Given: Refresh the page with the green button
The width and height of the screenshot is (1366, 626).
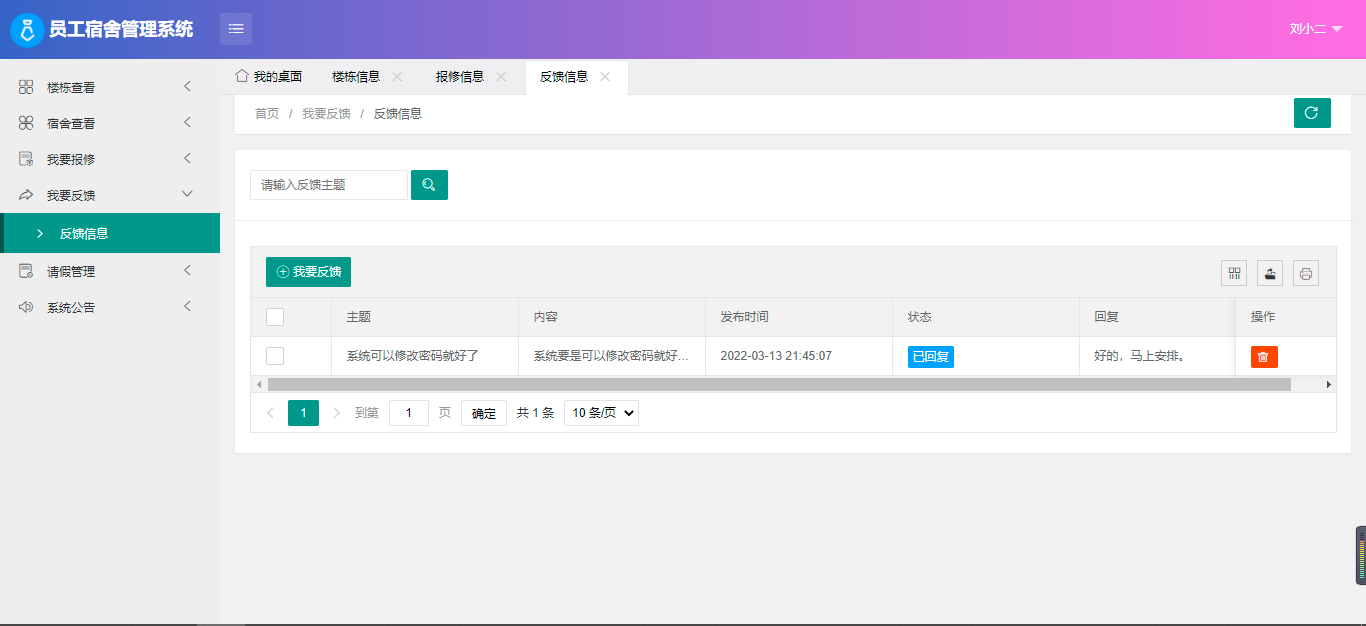Looking at the screenshot, I should pyautogui.click(x=1312, y=113).
